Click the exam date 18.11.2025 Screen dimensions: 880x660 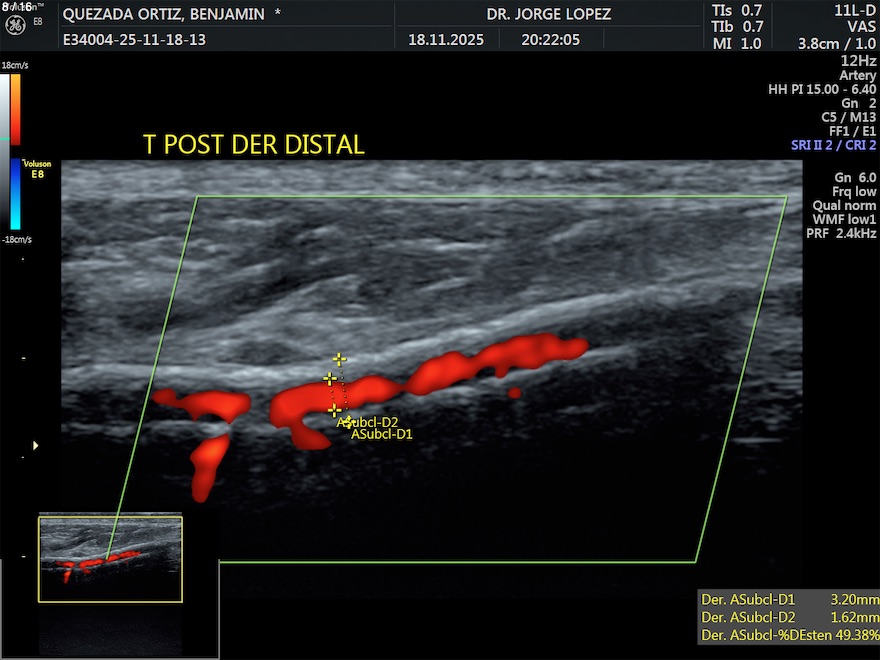point(446,40)
